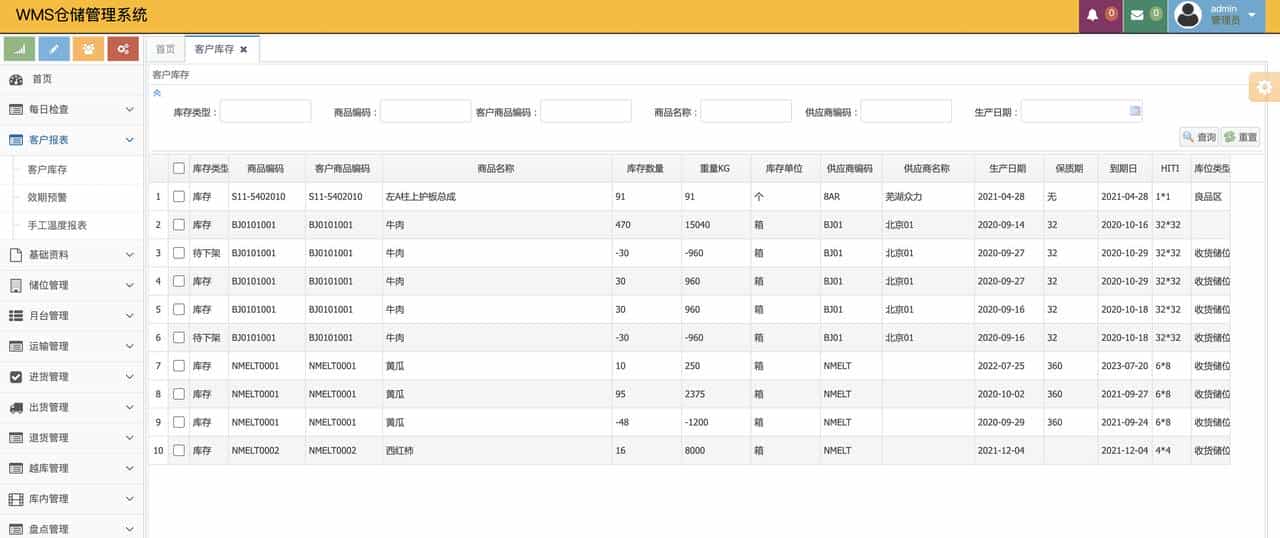This screenshot has width=1280, height=538.
Task: Click the icon beside 储位管理
Action: pos(16,285)
